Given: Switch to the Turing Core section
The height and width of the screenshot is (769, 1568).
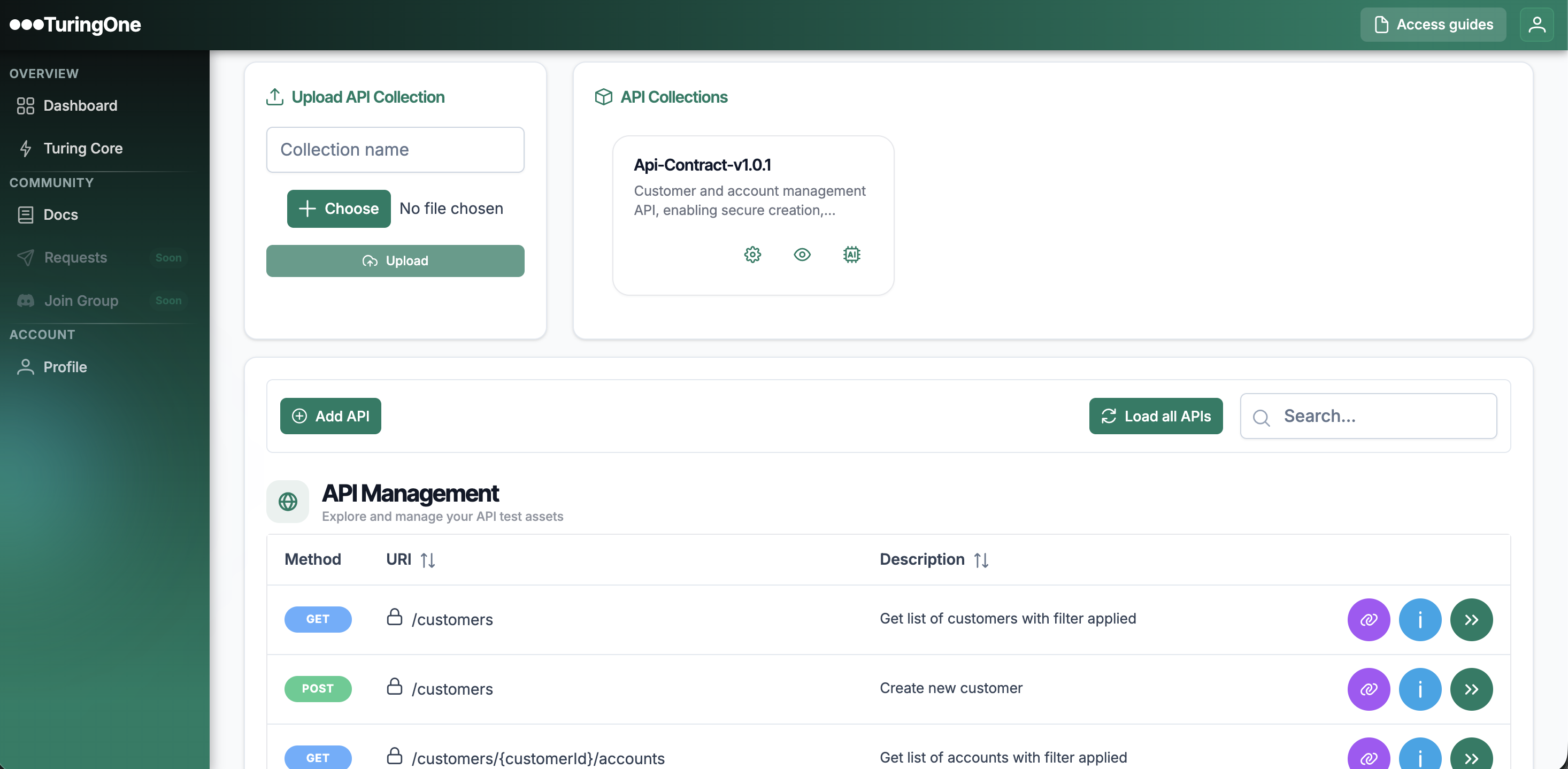Looking at the screenshot, I should click(x=82, y=148).
